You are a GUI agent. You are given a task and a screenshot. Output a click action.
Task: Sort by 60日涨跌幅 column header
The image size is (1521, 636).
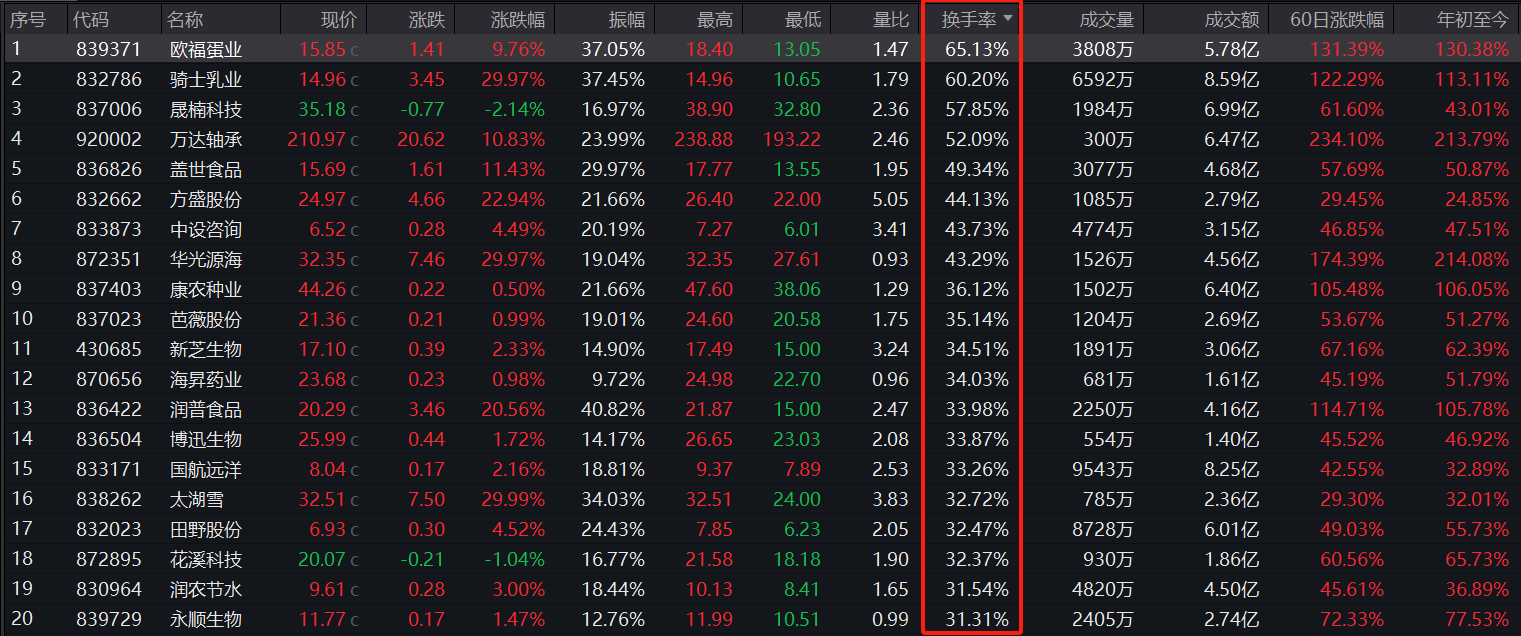click(x=1338, y=19)
